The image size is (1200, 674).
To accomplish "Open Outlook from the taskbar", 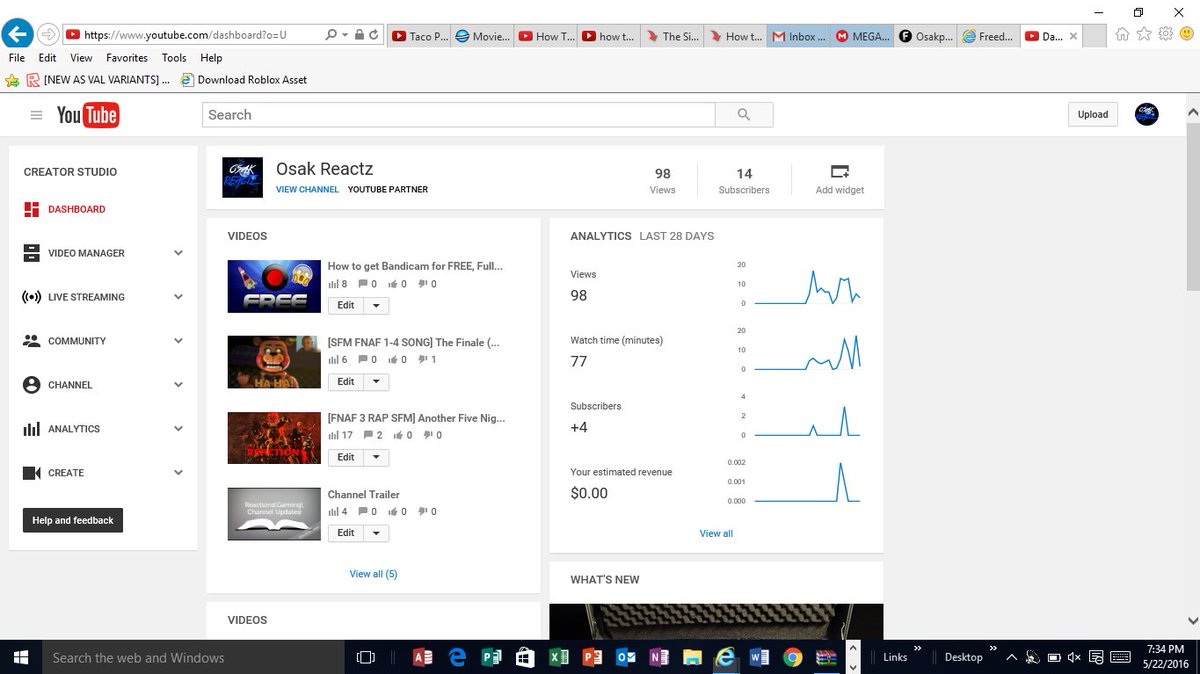I will [626, 657].
